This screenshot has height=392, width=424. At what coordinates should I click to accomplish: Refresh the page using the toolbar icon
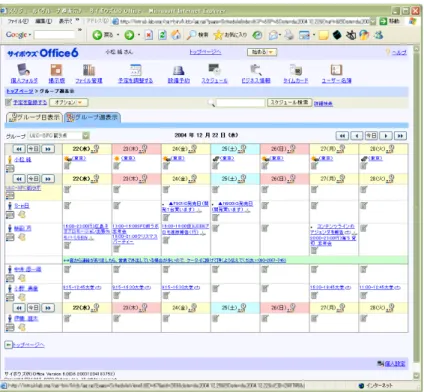point(162,35)
